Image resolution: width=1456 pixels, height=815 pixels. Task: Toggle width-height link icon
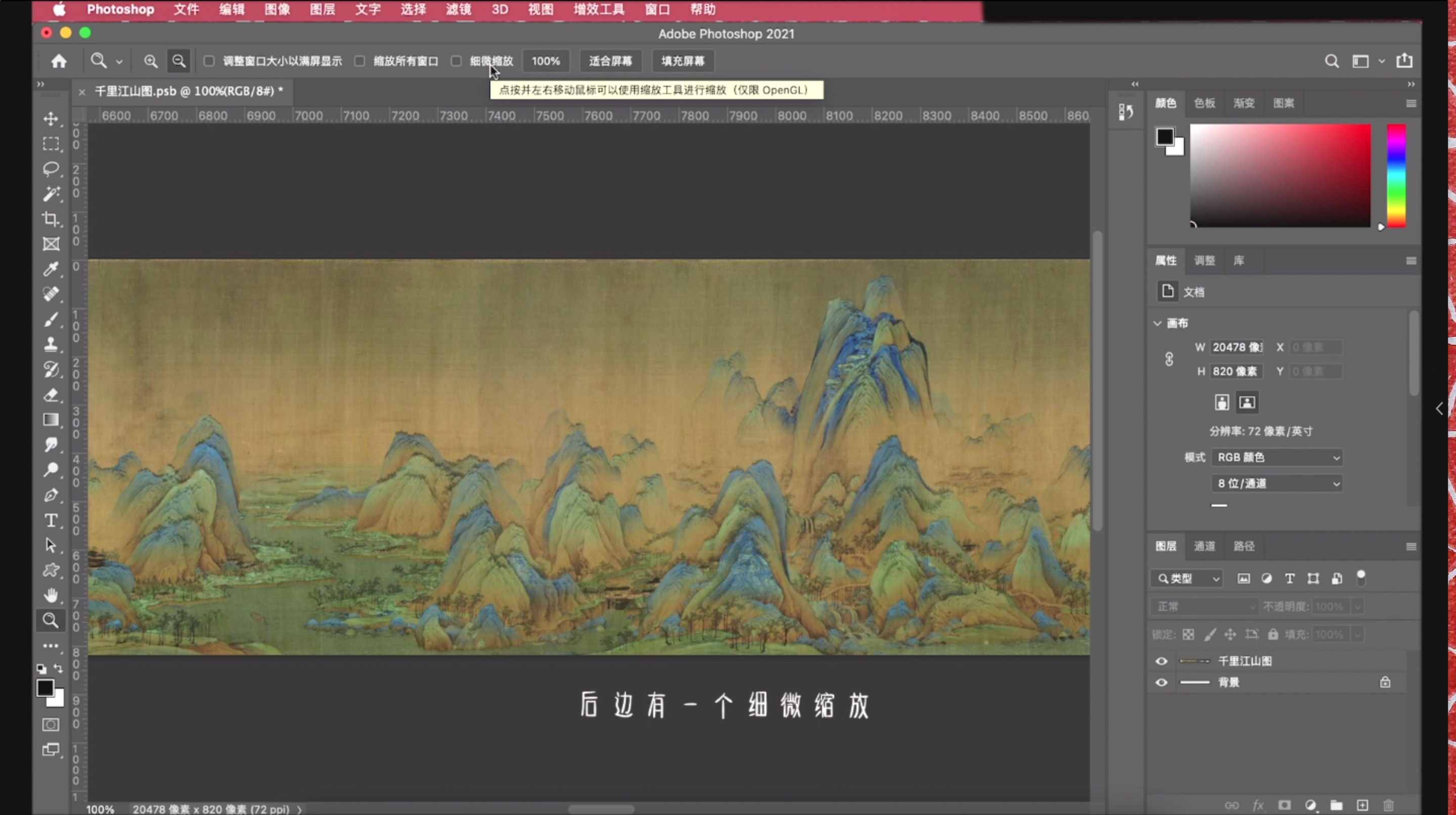(1169, 359)
